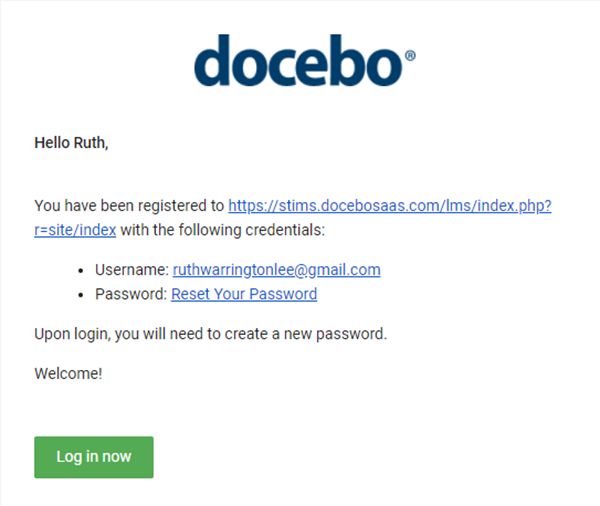The width and height of the screenshot is (600, 506).
Task: Click the green Log in now button
Action: click(94, 457)
